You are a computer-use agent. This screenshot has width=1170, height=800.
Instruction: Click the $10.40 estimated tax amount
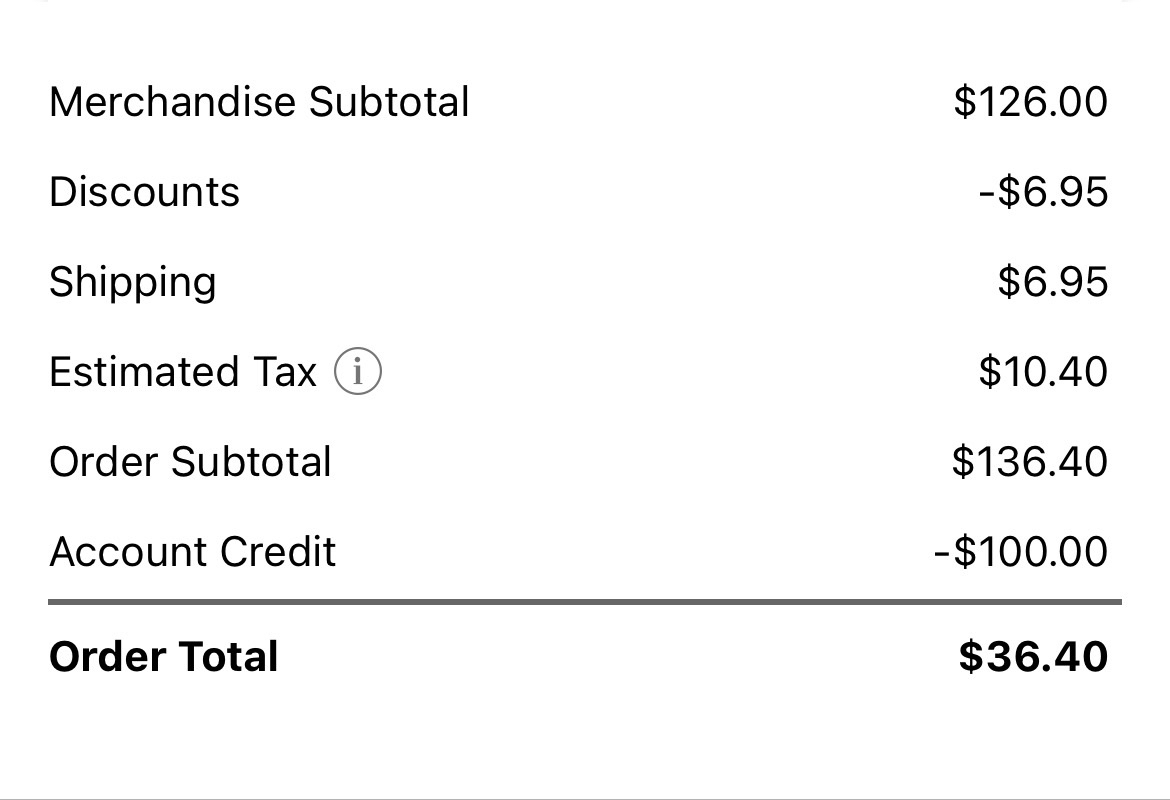click(1043, 372)
